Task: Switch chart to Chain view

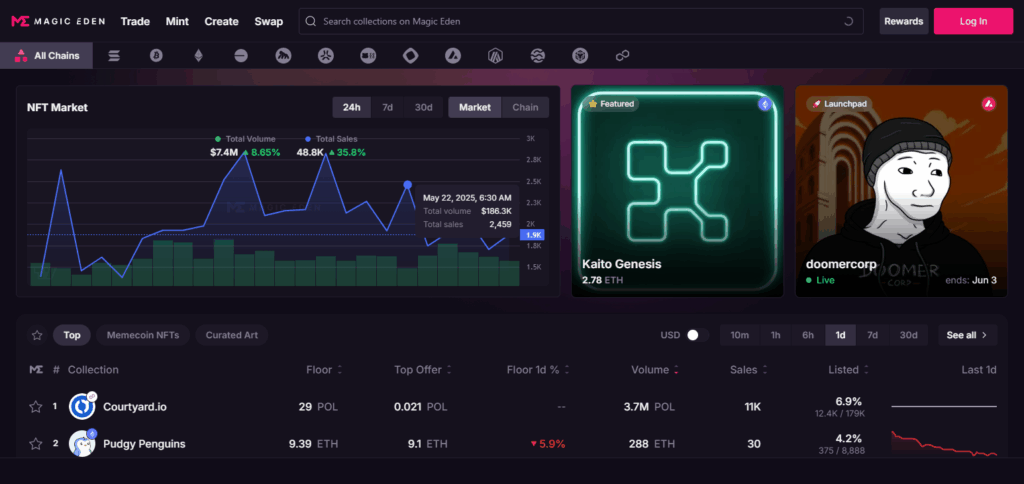Action: tap(525, 107)
